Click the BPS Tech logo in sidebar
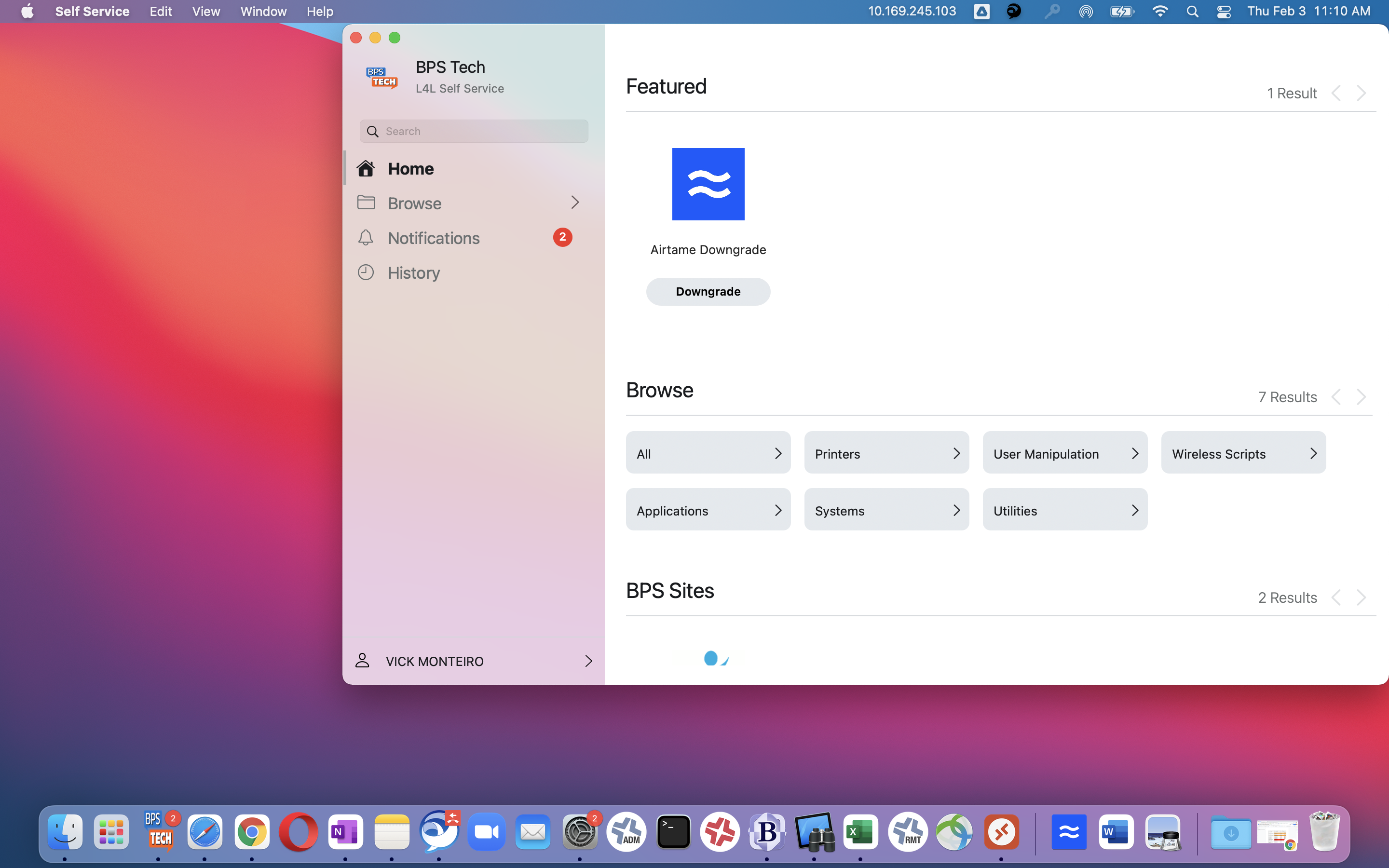This screenshot has width=1389, height=868. click(x=382, y=77)
